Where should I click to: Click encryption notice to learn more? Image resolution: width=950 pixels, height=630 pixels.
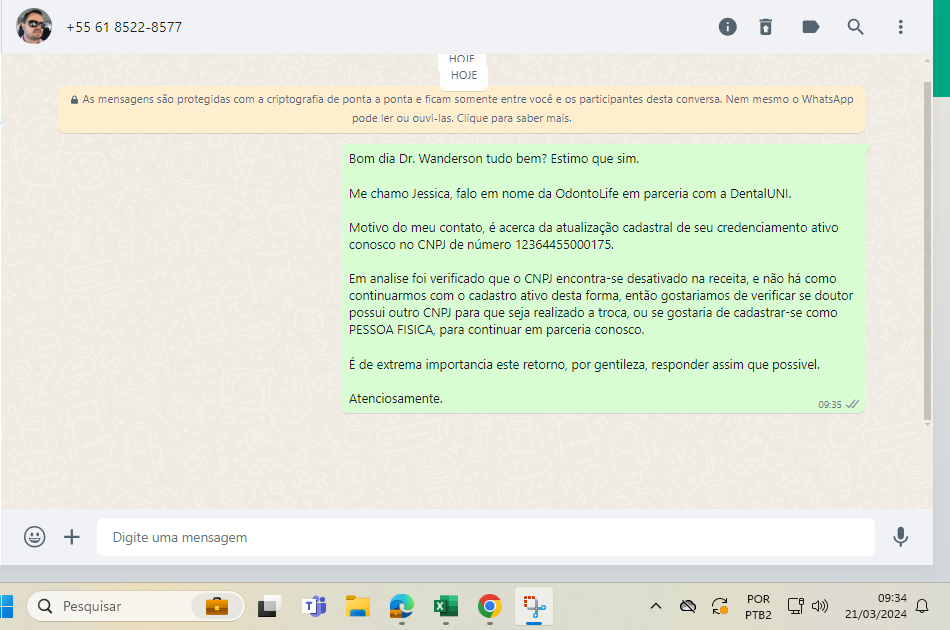pyautogui.click(x=461, y=108)
